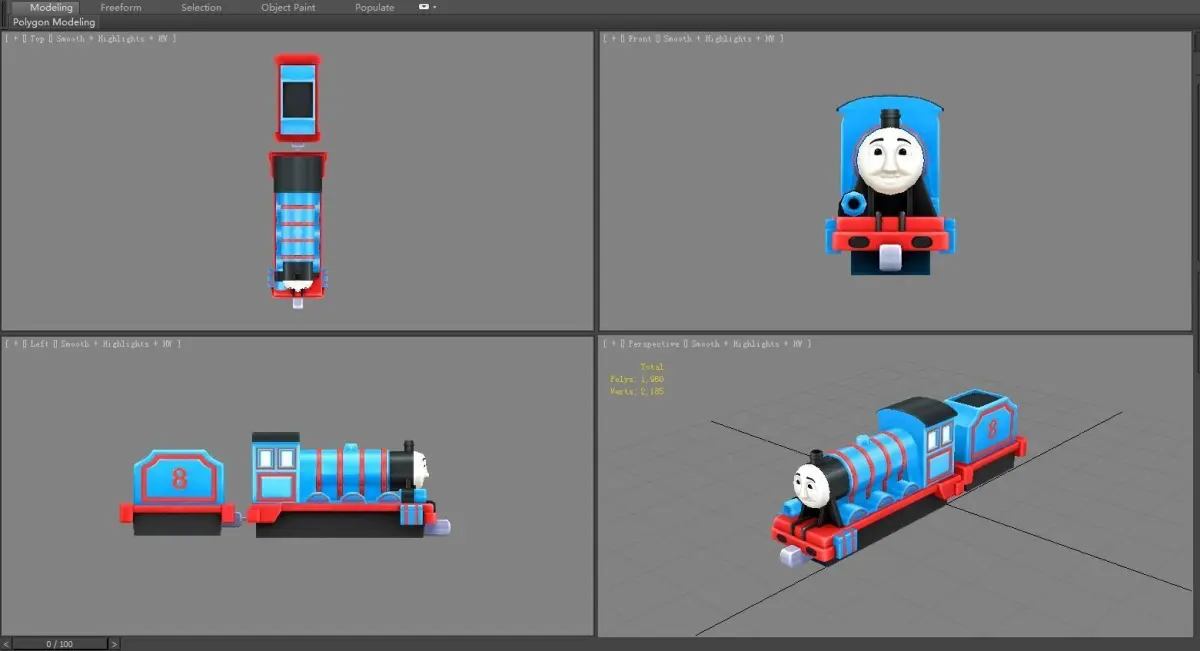The width and height of the screenshot is (1200, 651).
Task: Select the train face in Front viewport
Action: (x=889, y=162)
